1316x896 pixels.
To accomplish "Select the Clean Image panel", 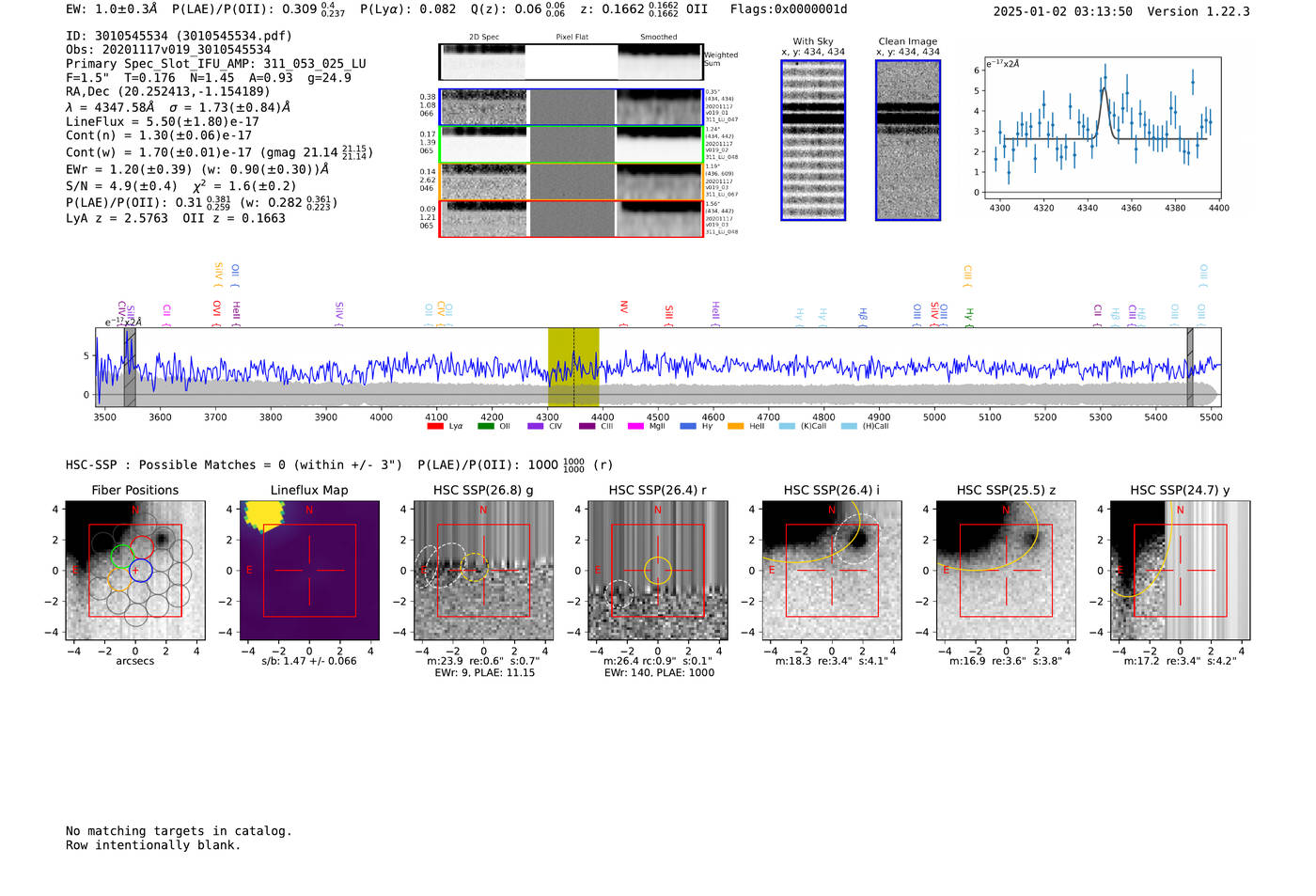I will tap(908, 140).
